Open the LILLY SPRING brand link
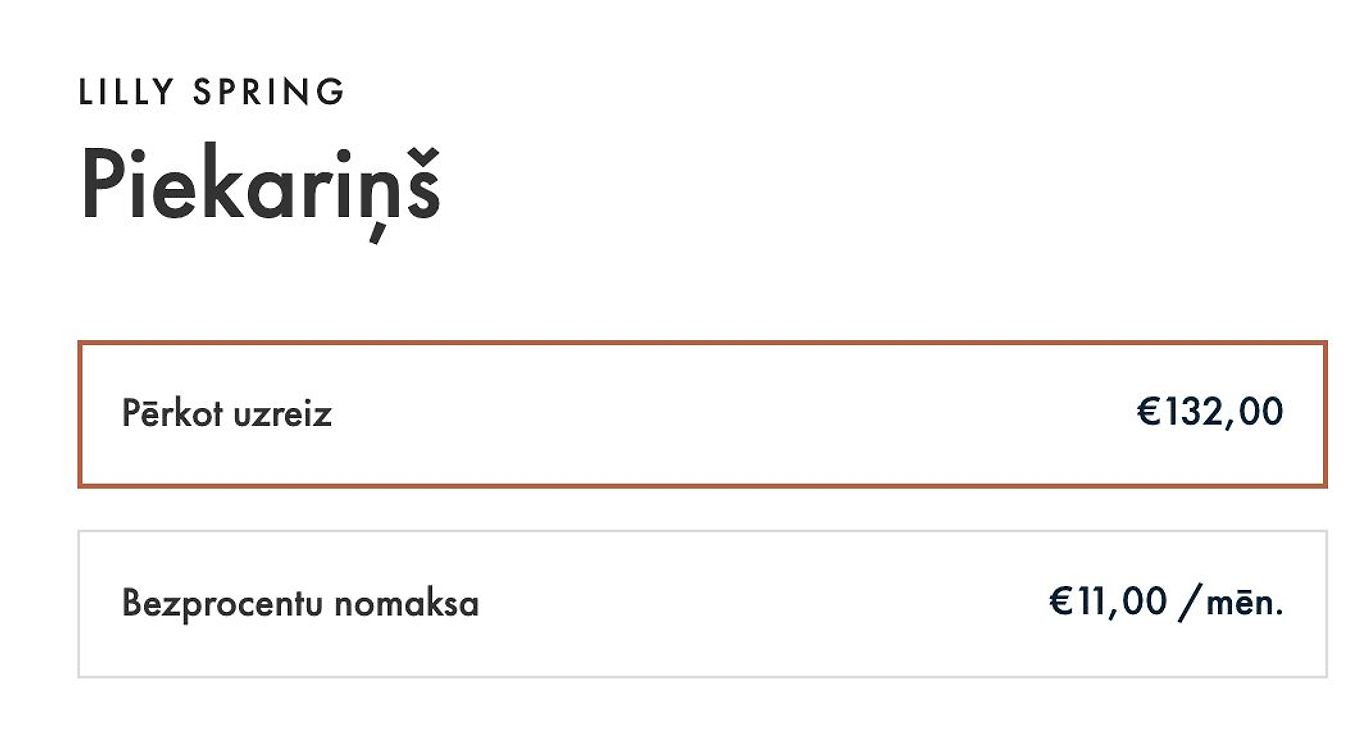The width and height of the screenshot is (1366, 741). (212, 92)
